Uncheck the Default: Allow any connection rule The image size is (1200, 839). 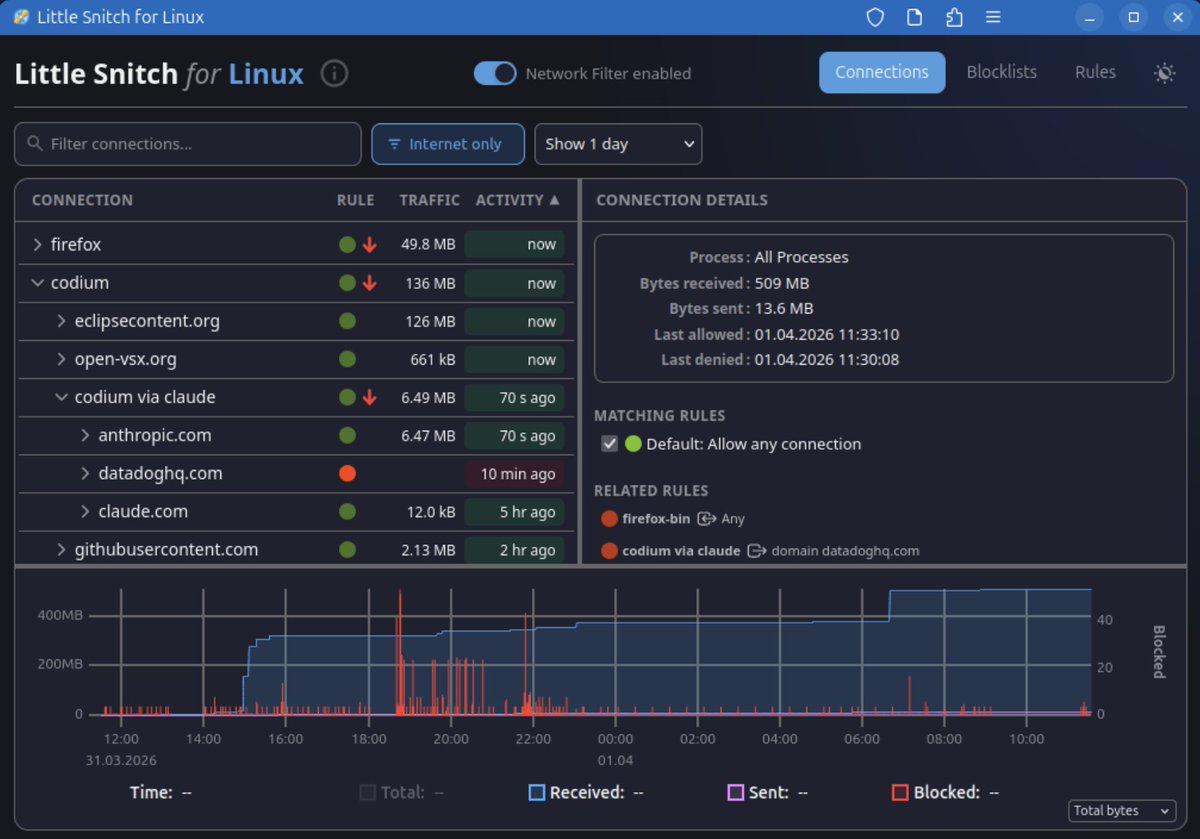click(x=609, y=444)
